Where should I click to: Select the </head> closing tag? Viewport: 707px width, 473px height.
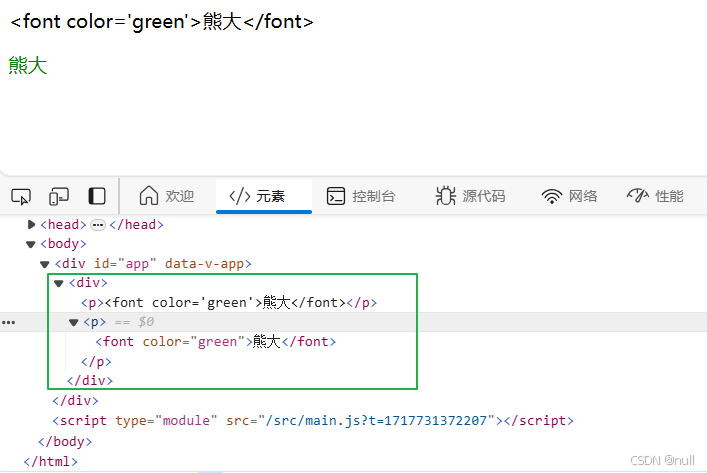point(137,225)
